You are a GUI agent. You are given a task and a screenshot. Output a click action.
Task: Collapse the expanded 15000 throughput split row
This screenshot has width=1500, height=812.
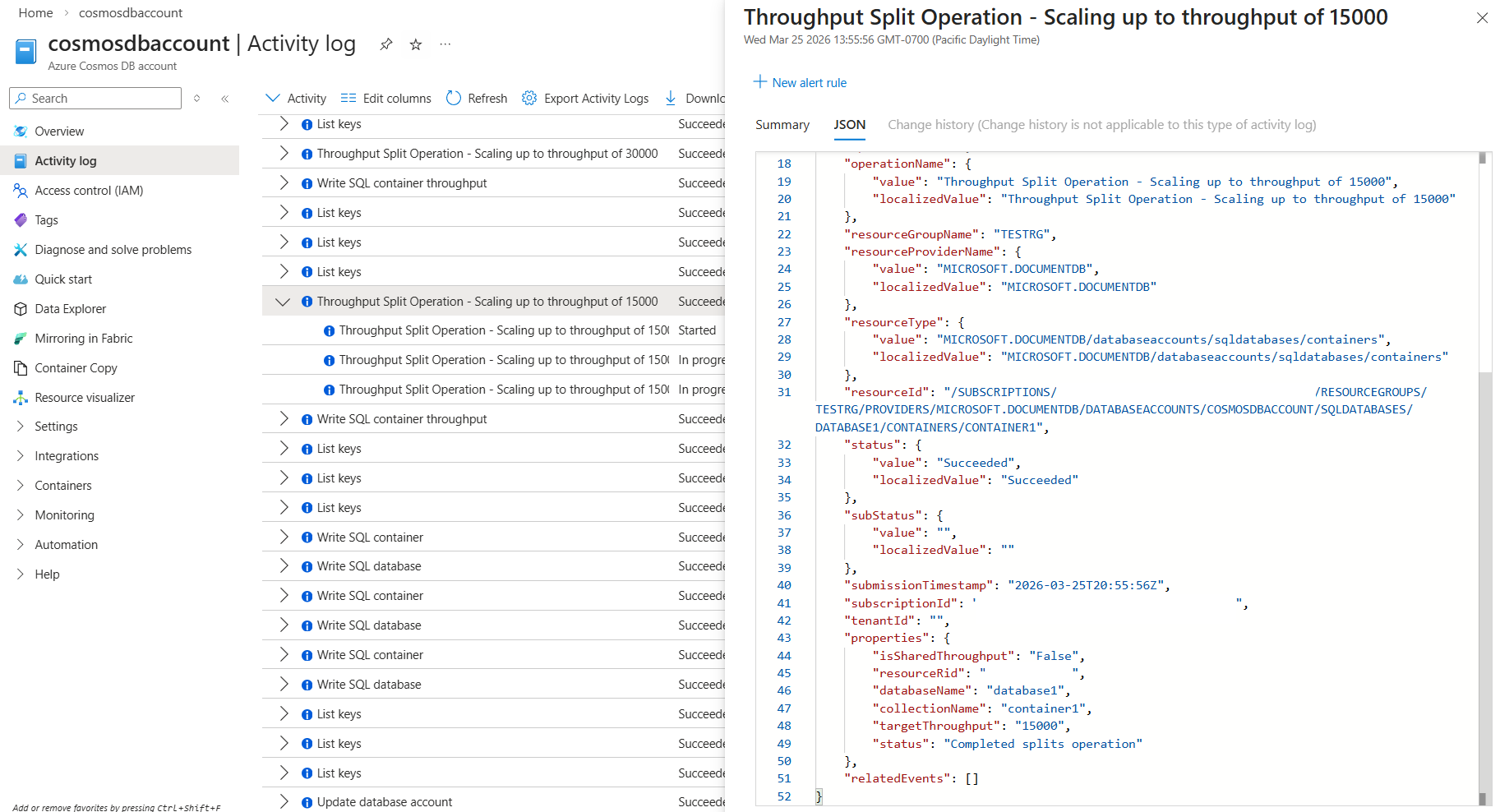(283, 302)
